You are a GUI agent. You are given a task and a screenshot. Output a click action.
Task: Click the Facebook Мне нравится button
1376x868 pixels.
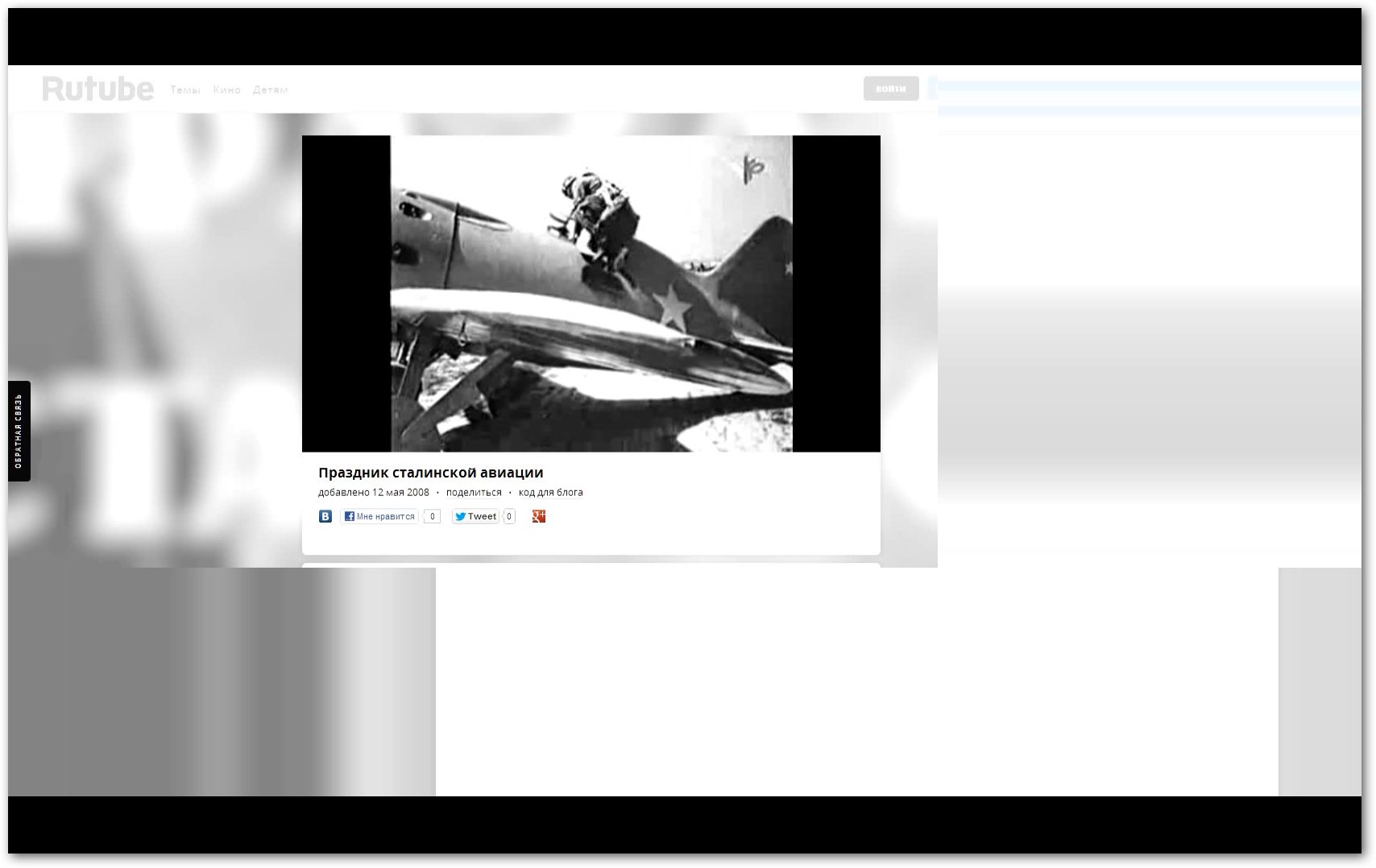click(x=379, y=516)
